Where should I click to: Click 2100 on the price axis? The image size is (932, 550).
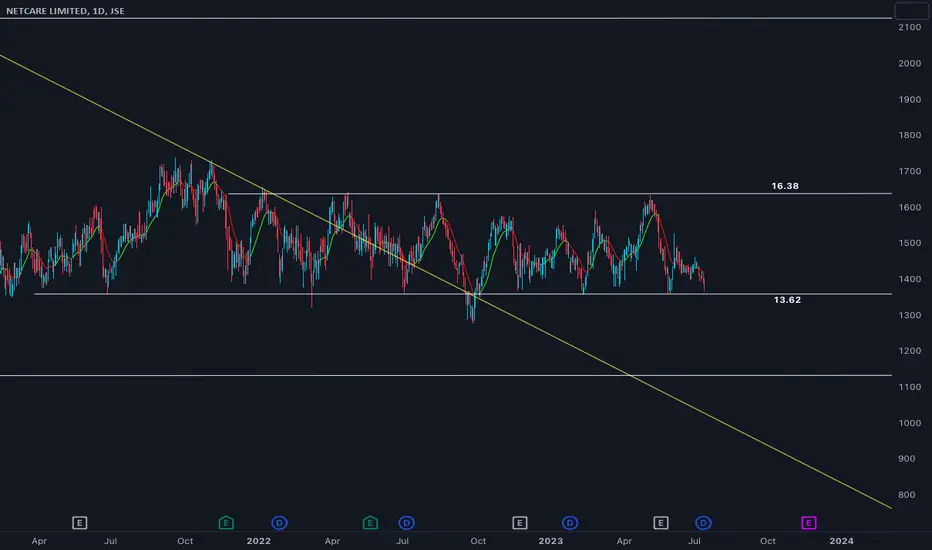909,27
